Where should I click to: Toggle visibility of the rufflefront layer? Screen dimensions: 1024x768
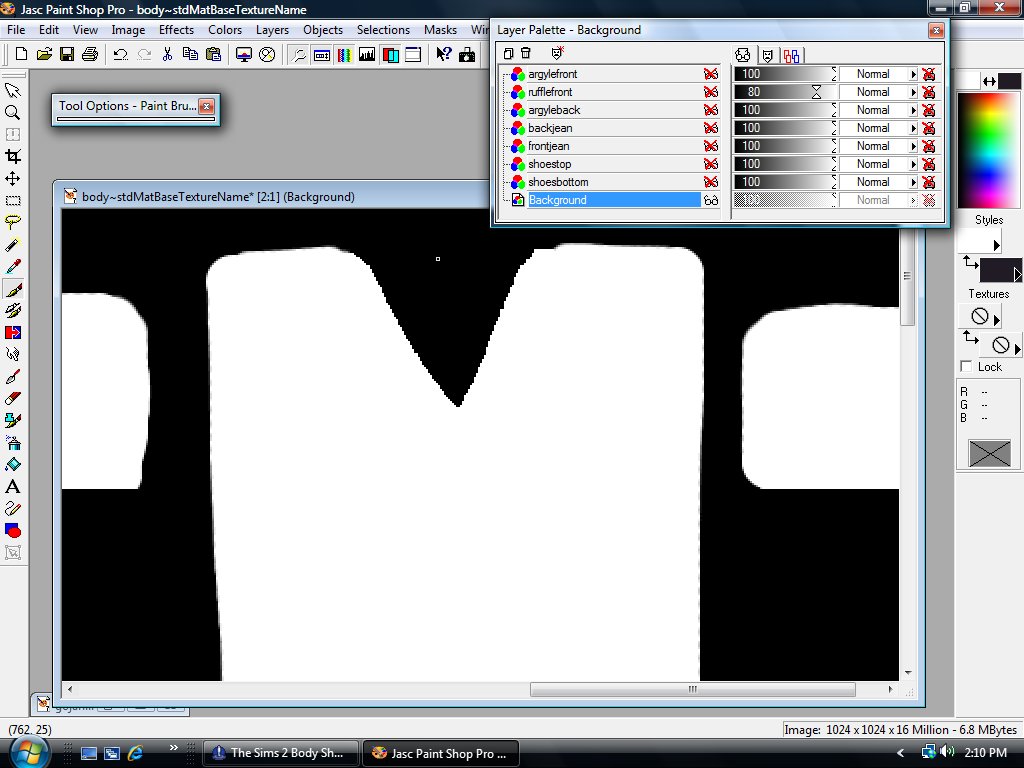711,92
